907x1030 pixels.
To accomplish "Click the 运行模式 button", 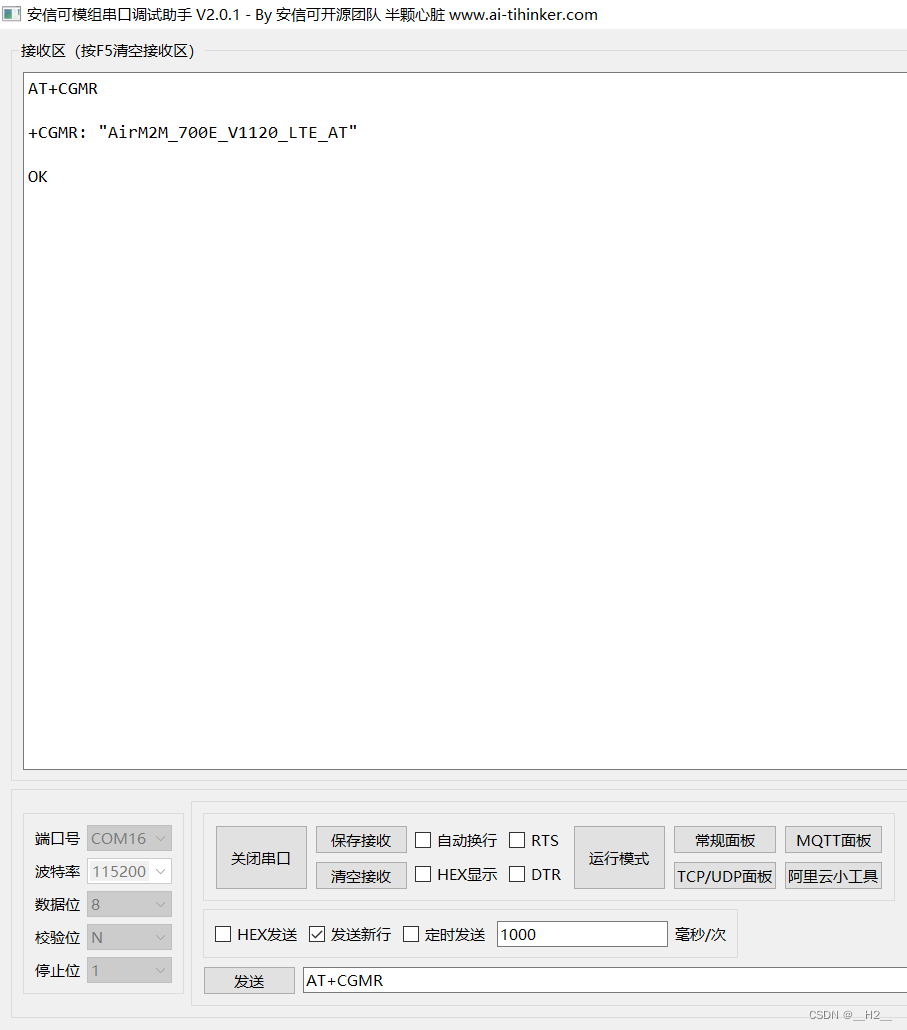I will click(x=619, y=858).
